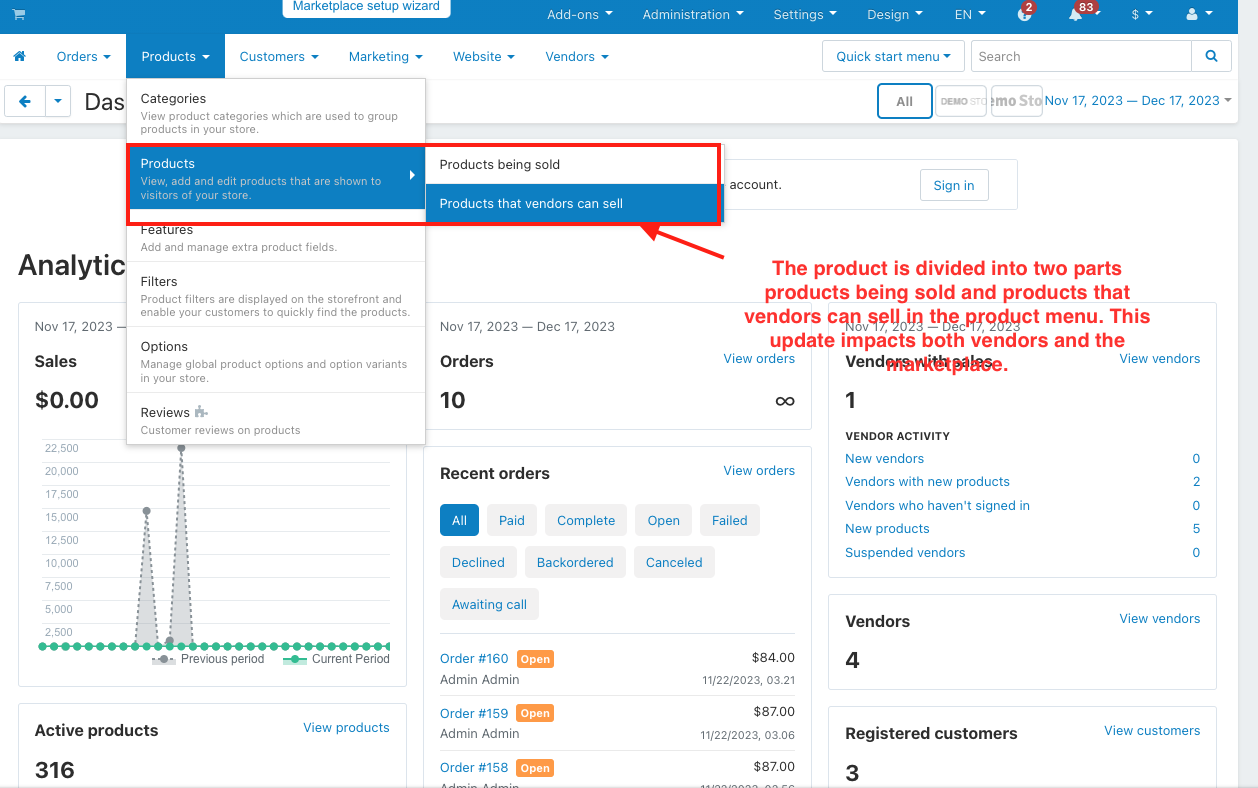Click the back arrow button
This screenshot has height=788, width=1258.
pos(25,101)
